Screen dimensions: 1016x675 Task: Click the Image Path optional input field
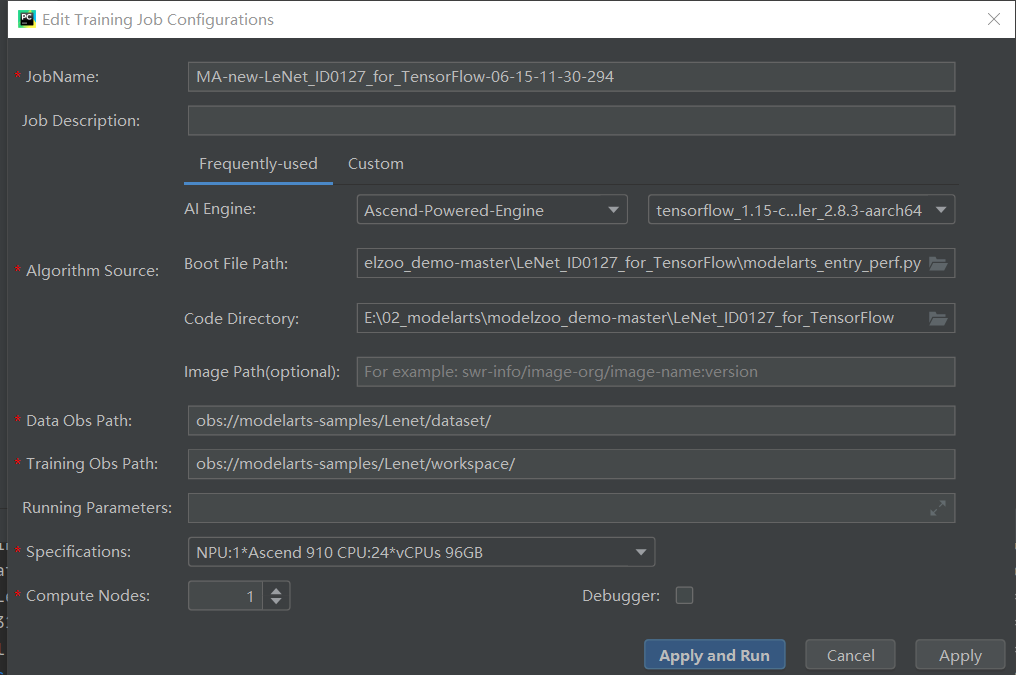click(x=655, y=372)
